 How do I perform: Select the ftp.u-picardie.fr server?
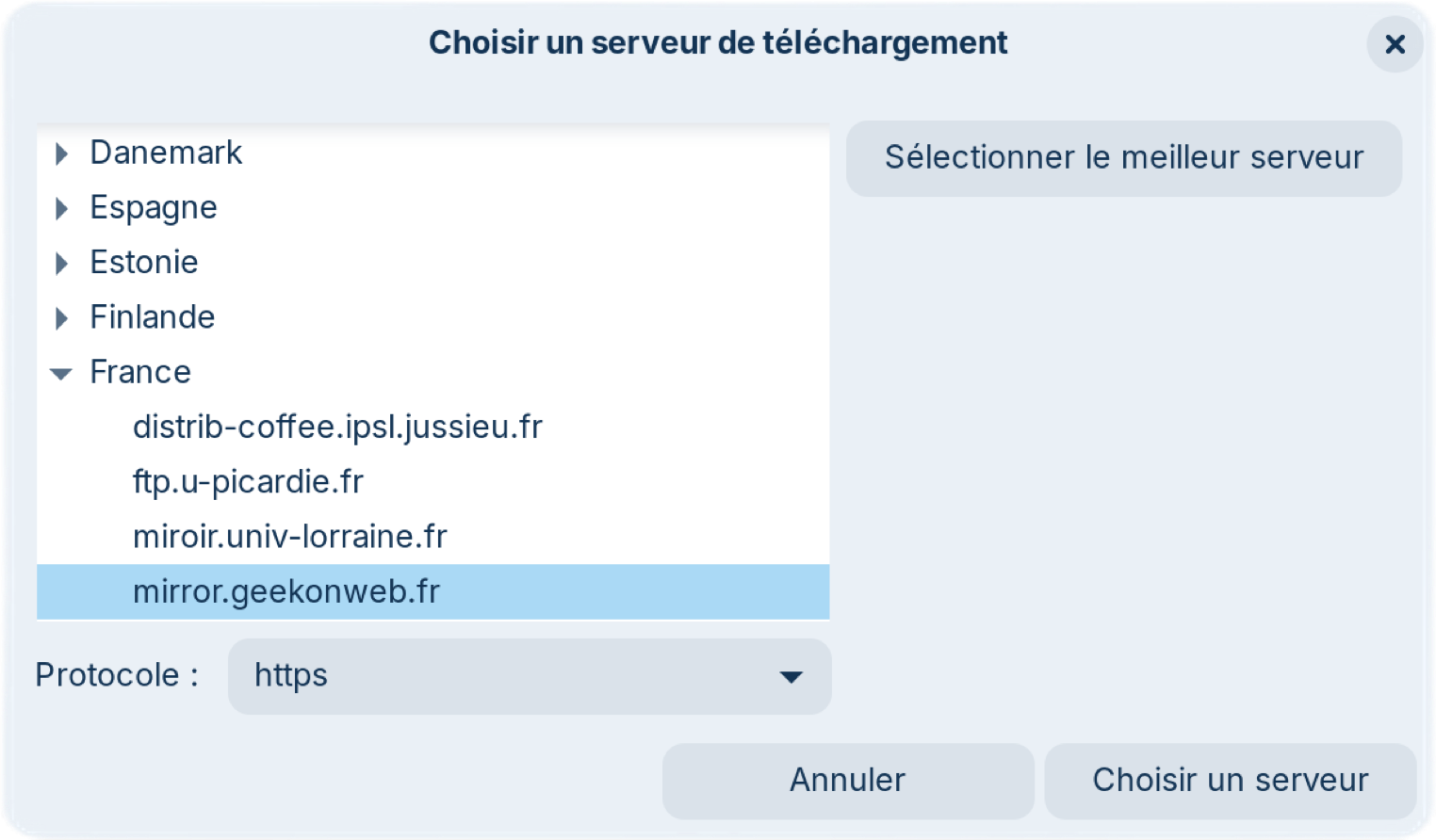pos(248,481)
